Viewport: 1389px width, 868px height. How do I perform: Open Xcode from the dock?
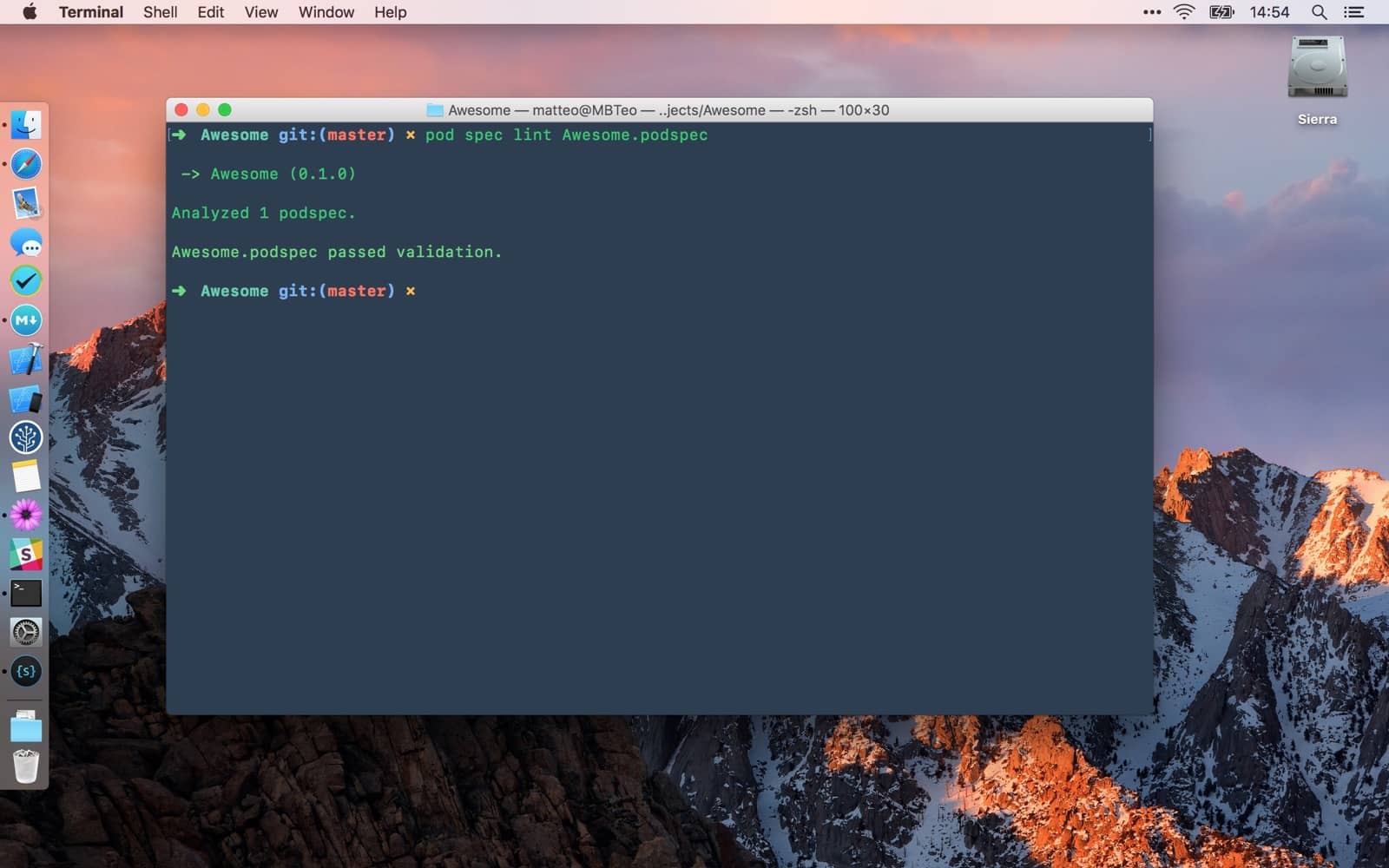click(25, 360)
